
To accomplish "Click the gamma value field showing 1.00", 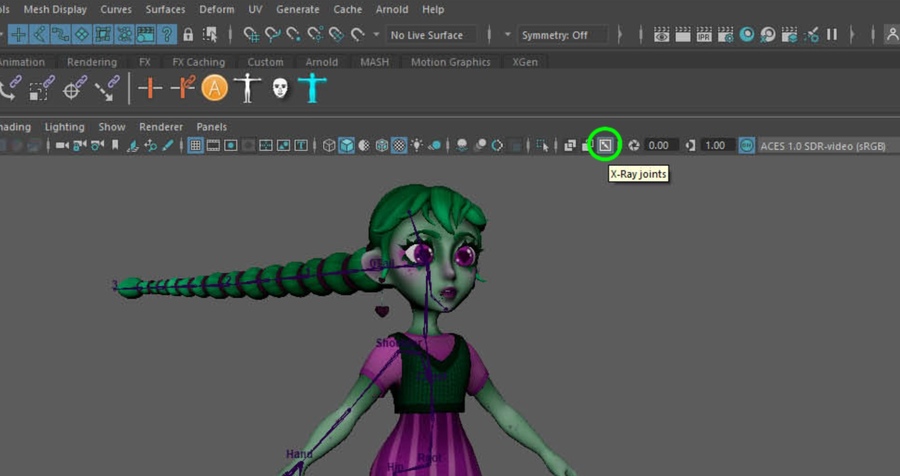I will point(716,146).
